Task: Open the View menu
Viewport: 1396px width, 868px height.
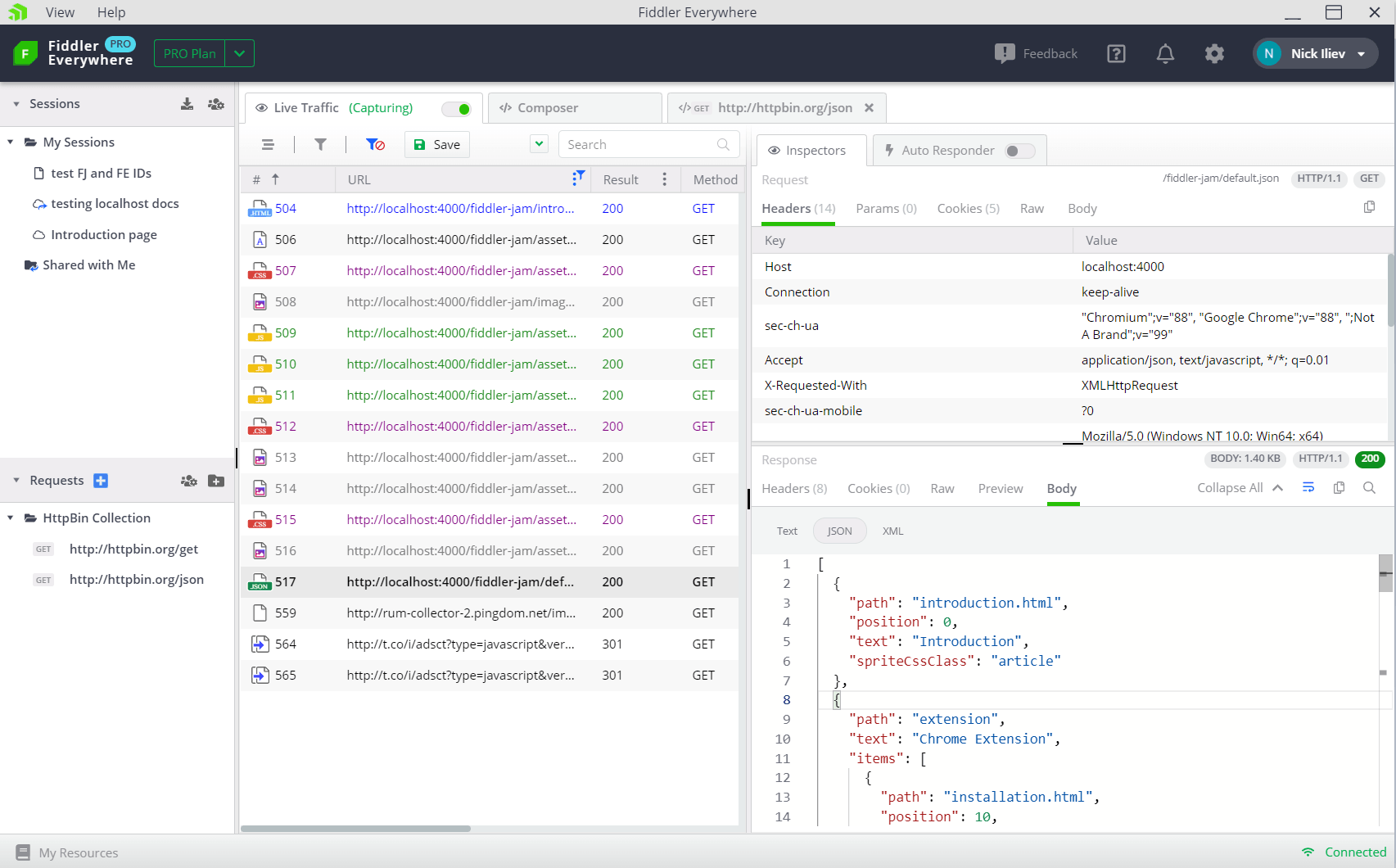Action: [x=60, y=12]
